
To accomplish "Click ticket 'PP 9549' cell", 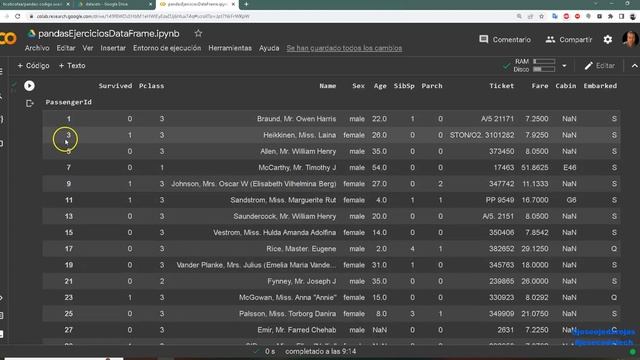I will (500, 200).
